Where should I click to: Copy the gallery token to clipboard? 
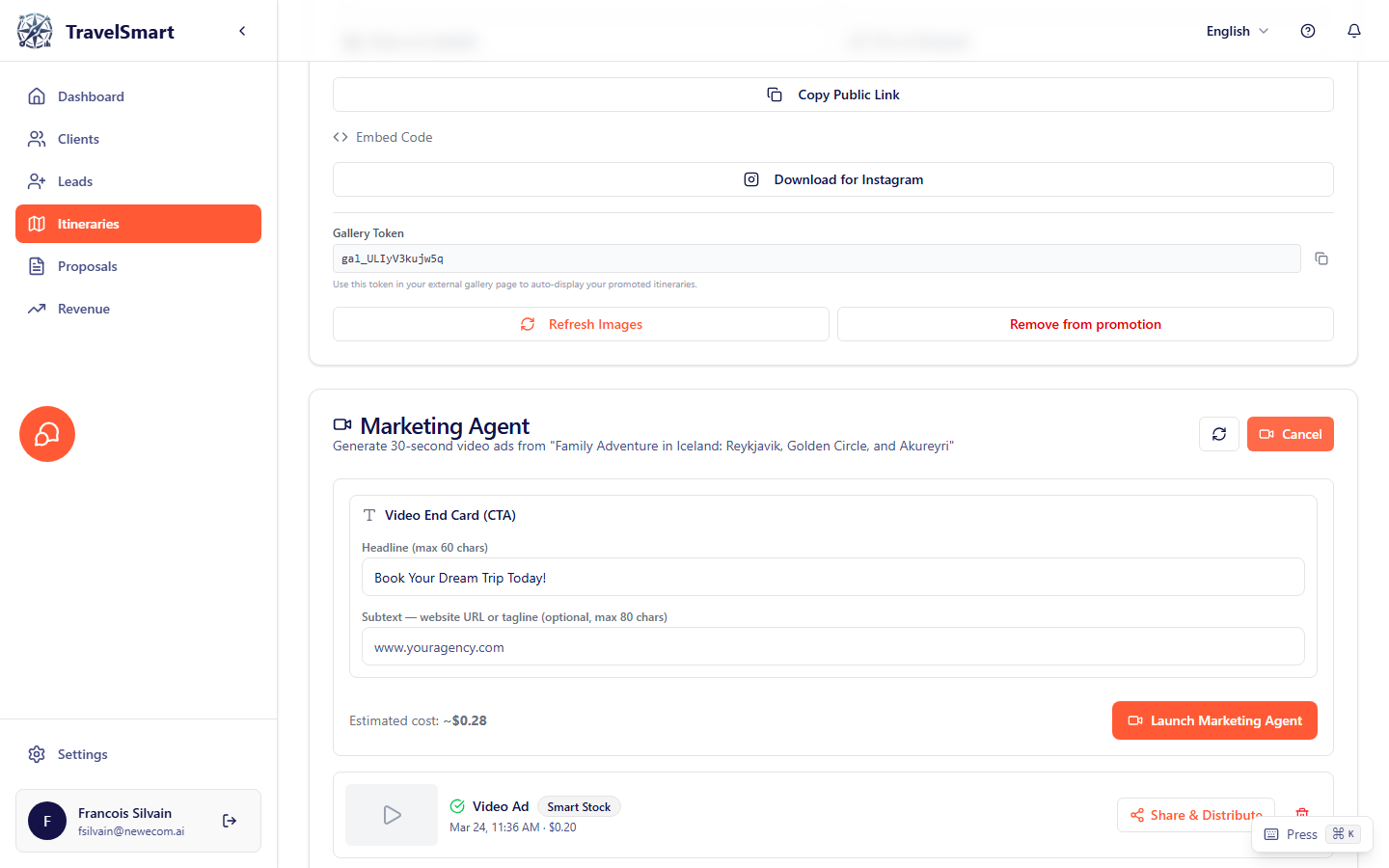point(1321,258)
